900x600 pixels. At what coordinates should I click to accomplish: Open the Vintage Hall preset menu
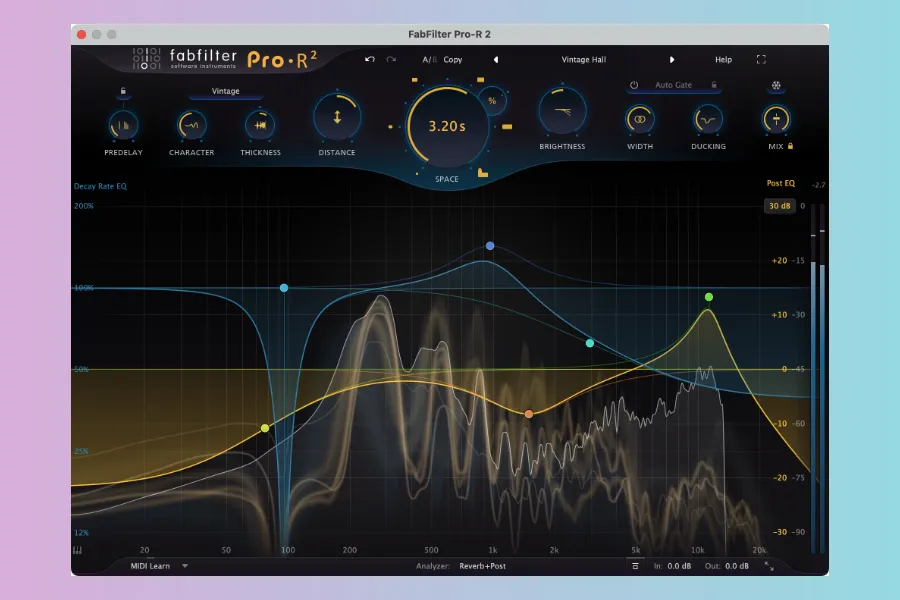tap(583, 60)
